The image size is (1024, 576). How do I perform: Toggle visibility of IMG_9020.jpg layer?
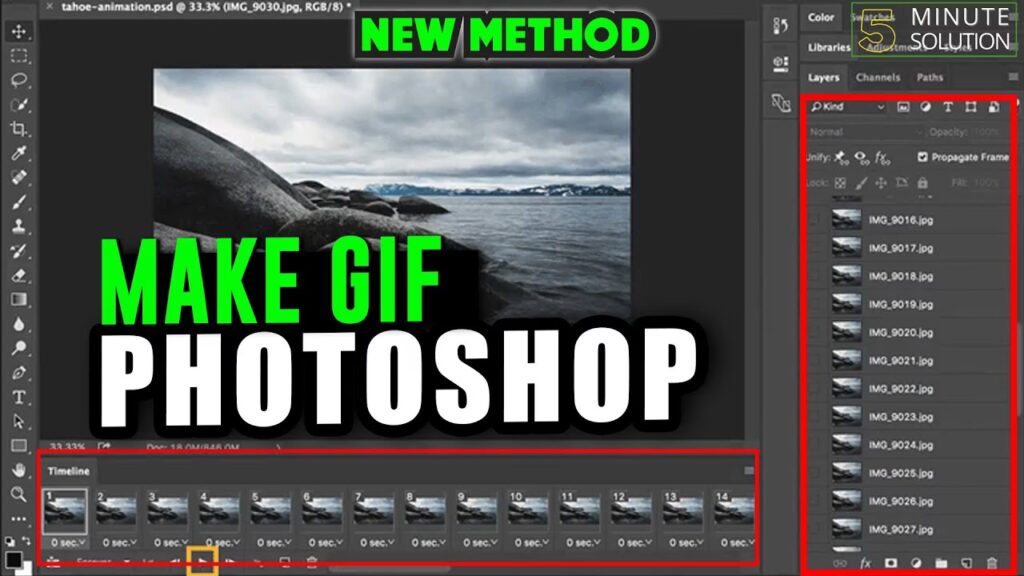[x=814, y=332]
